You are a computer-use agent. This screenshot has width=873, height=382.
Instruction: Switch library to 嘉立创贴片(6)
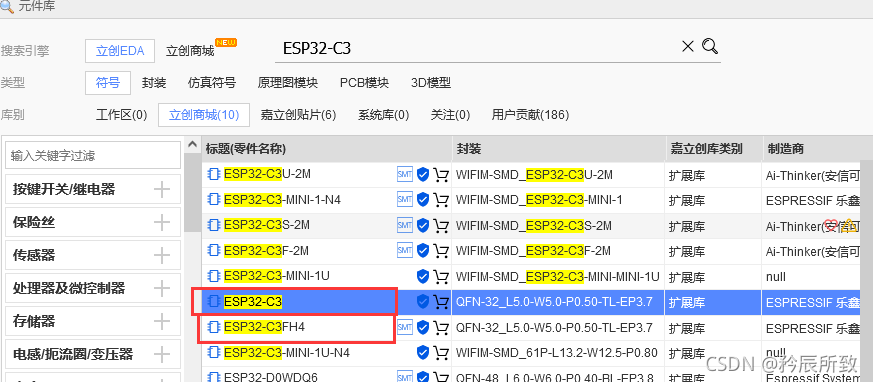point(298,115)
